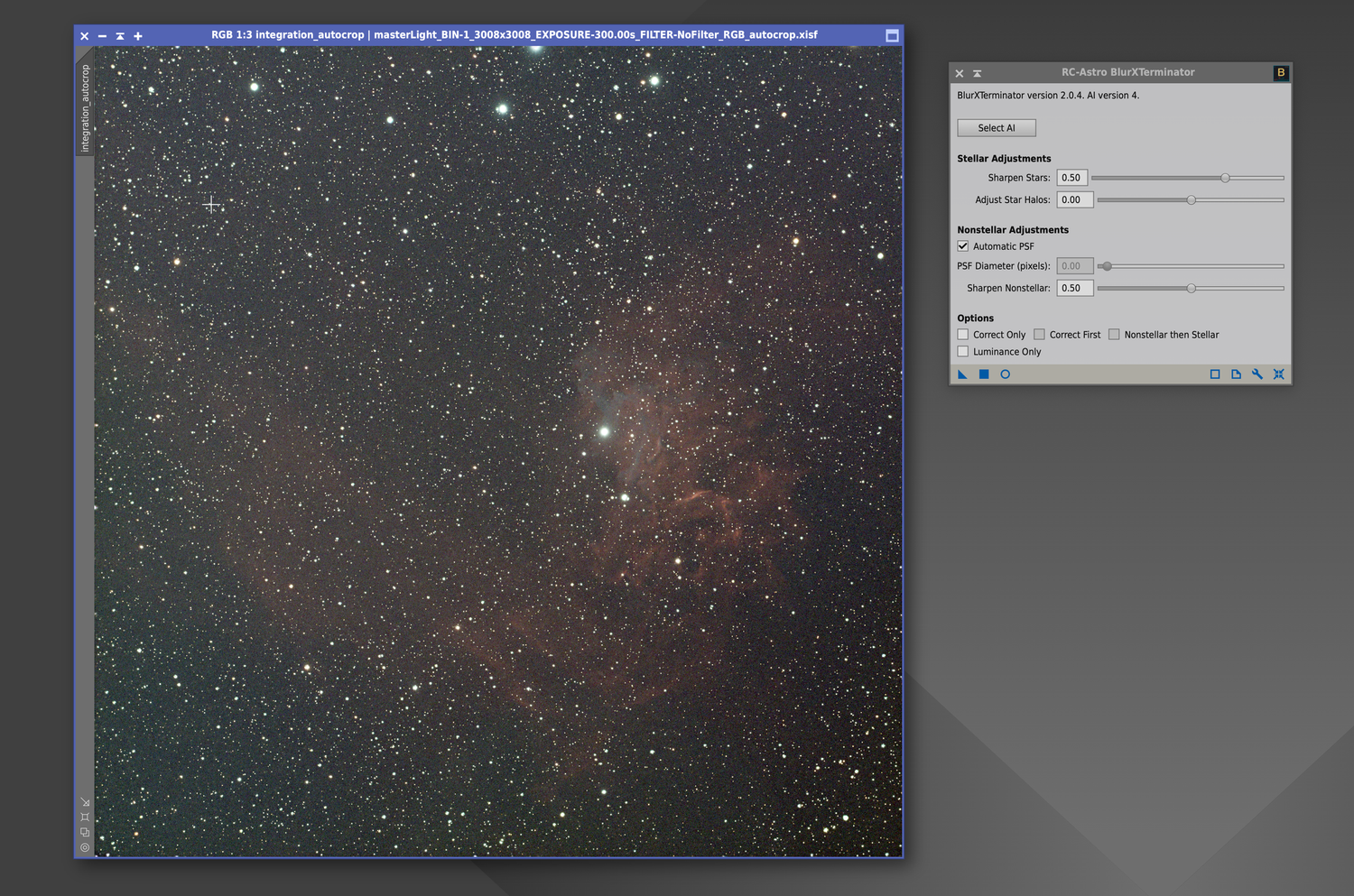The image size is (1354, 896).
Task: Shade the integration_autocrop image window
Action: (x=120, y=36)
